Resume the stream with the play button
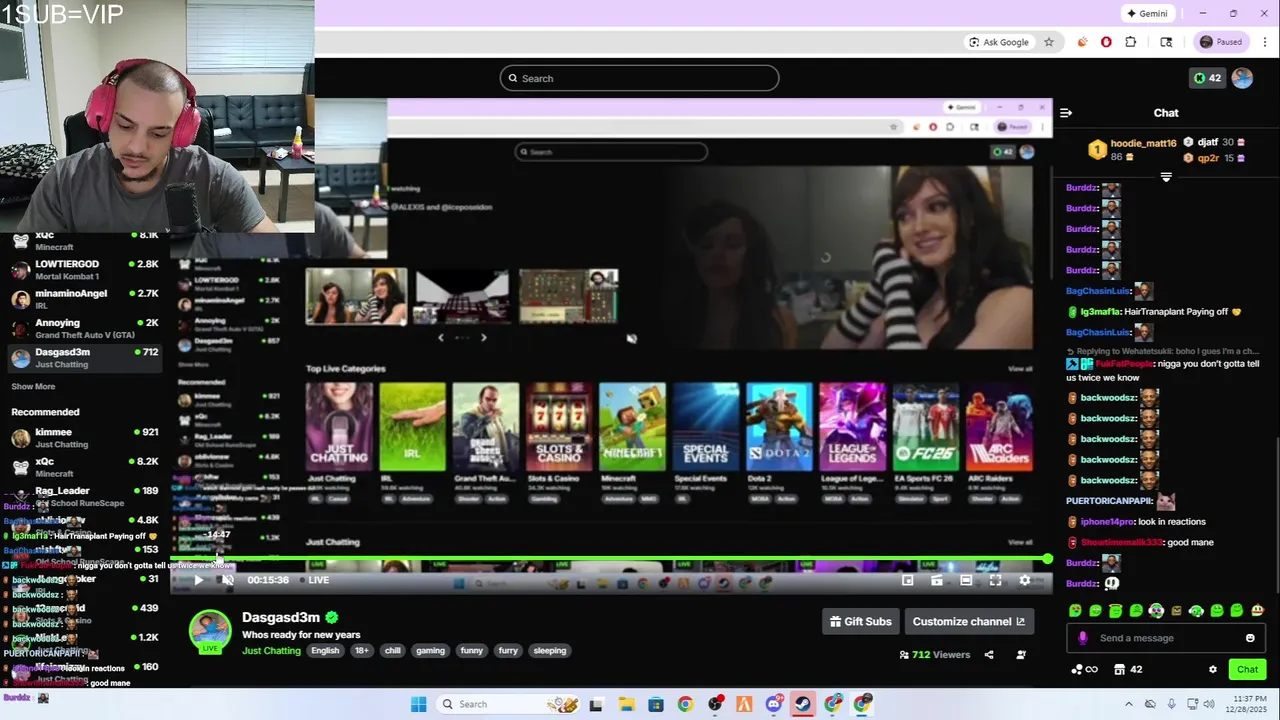This screenshot has height=720, width=1280. point(198,580)
